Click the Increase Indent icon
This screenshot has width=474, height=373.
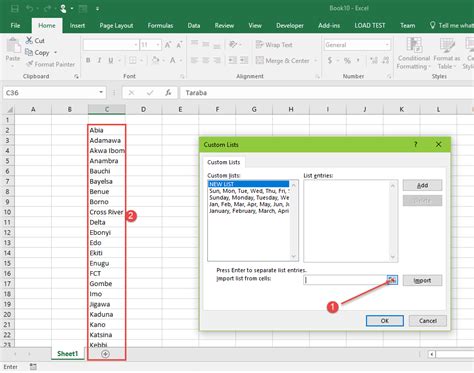pyautogui.click(x=244, y=60)
